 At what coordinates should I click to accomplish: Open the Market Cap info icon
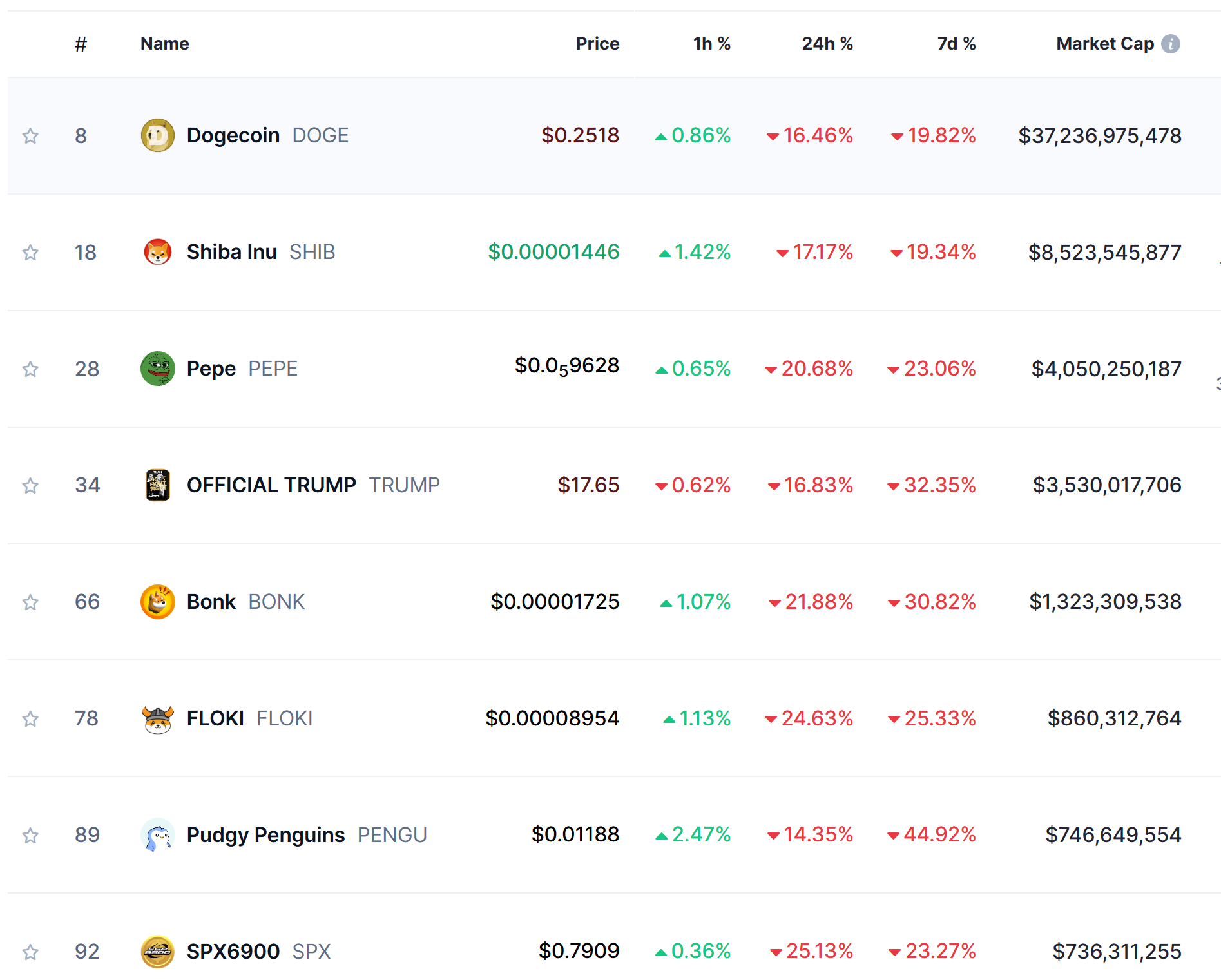[x=1171, y=44]
